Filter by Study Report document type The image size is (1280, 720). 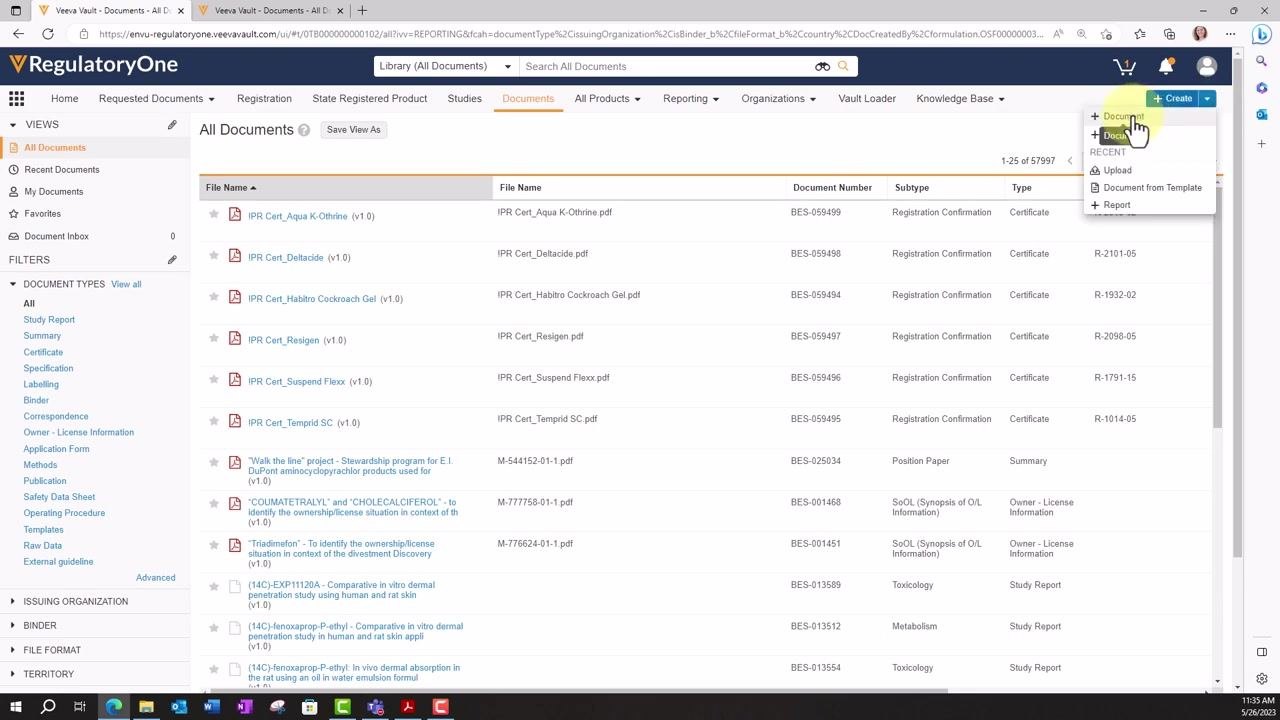point(49,320)
